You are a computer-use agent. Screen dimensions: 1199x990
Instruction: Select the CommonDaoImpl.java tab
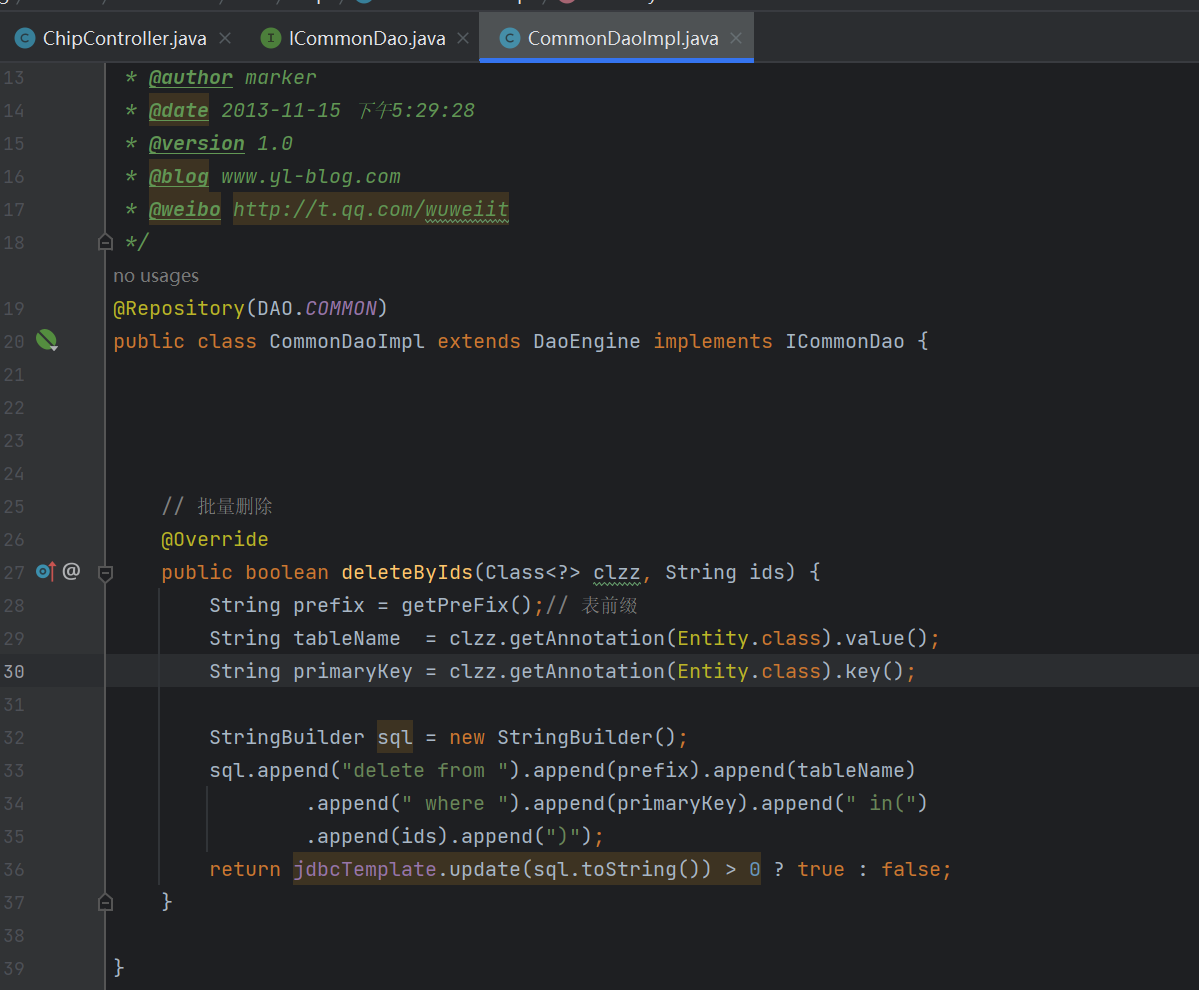click(x=616, y=38)
